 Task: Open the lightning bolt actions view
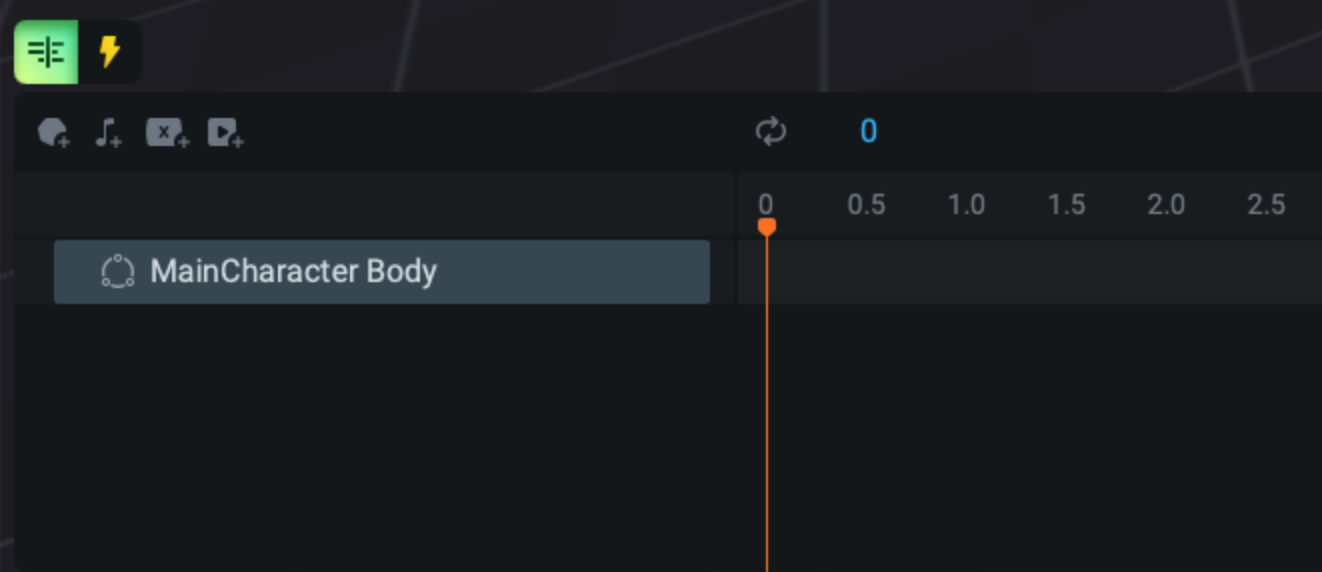(x=109, y=52)
